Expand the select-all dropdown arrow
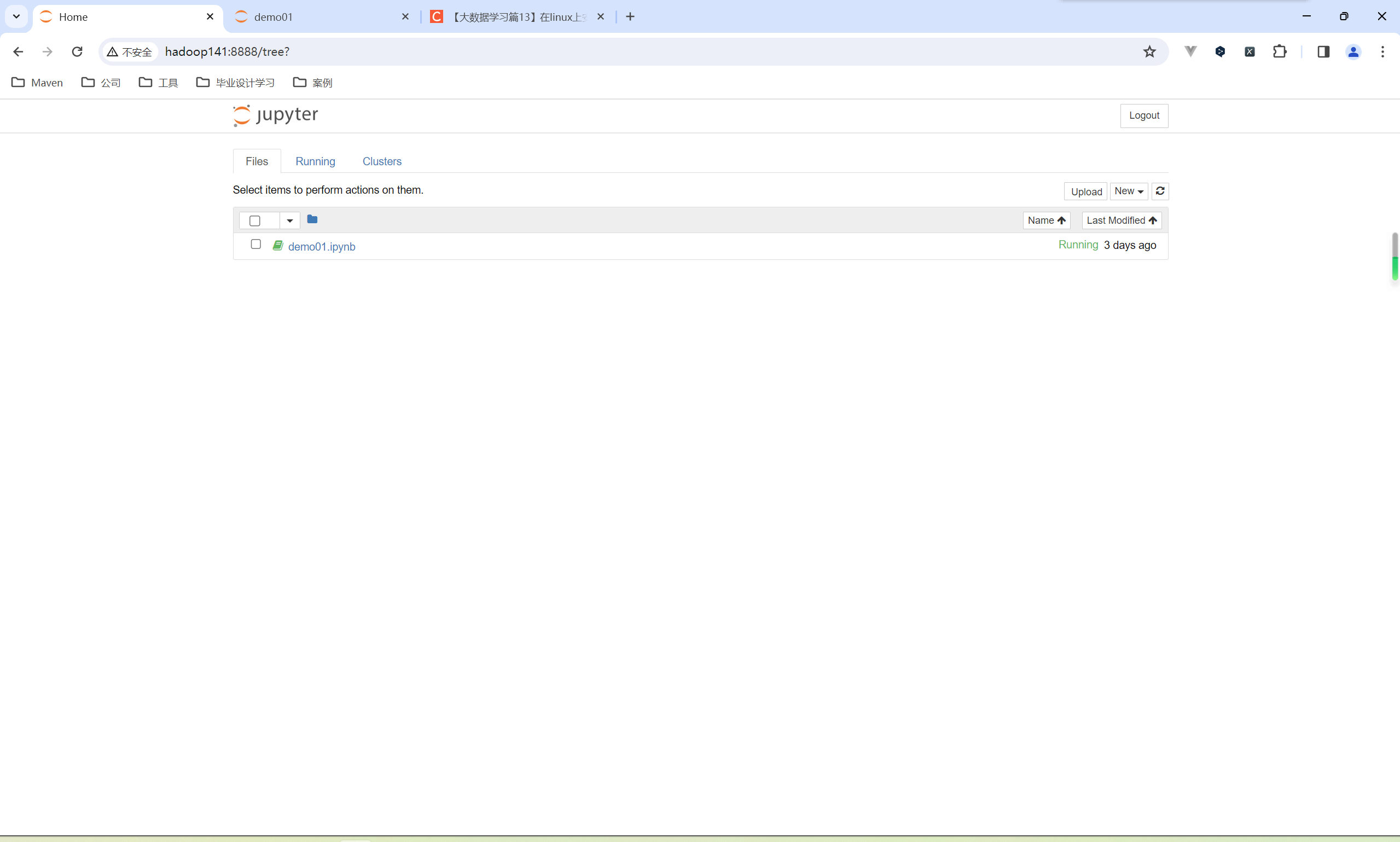This screenshot has width=1400, height=842. point(290,220)
